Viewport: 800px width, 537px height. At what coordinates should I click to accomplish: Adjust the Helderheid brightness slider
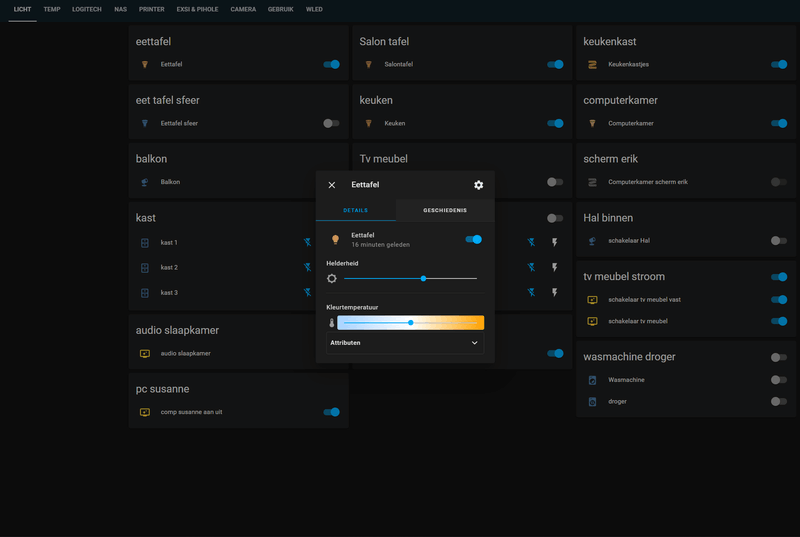(x=410, y=278)
